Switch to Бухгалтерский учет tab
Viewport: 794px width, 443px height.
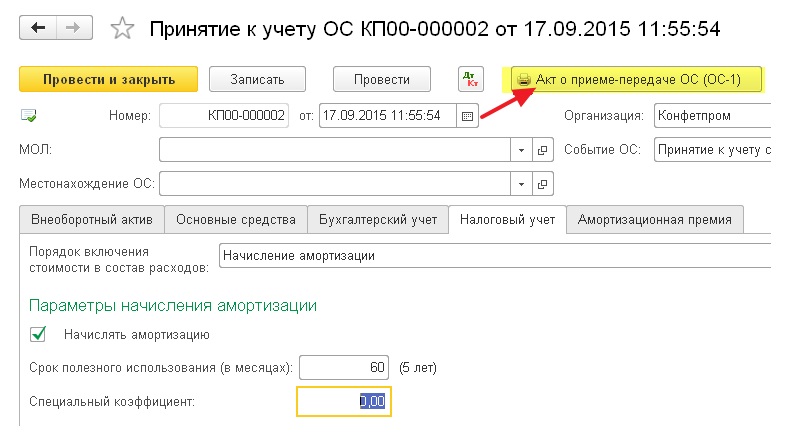click(x=378, y=220)
